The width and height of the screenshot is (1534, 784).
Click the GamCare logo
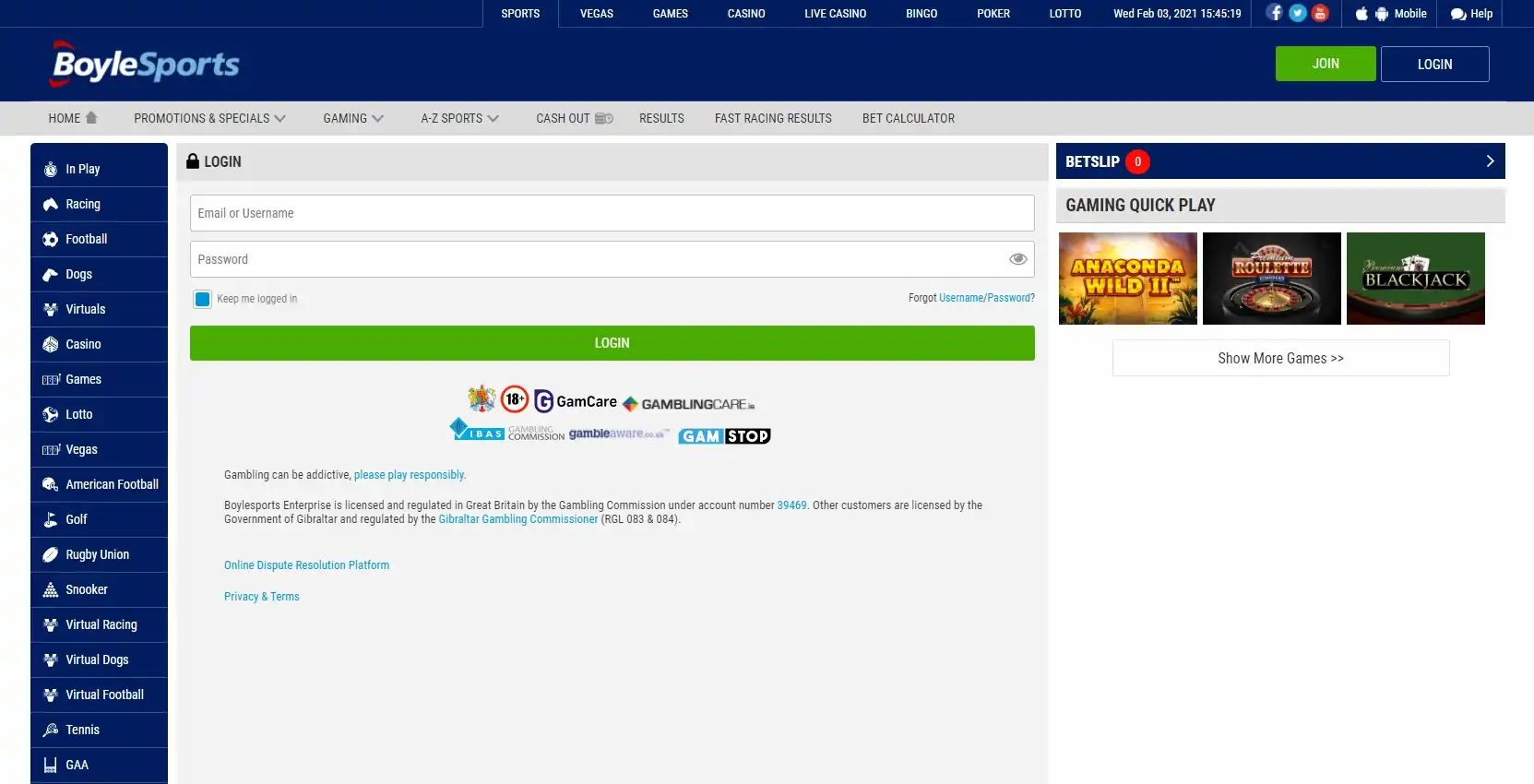pos(576,401)
